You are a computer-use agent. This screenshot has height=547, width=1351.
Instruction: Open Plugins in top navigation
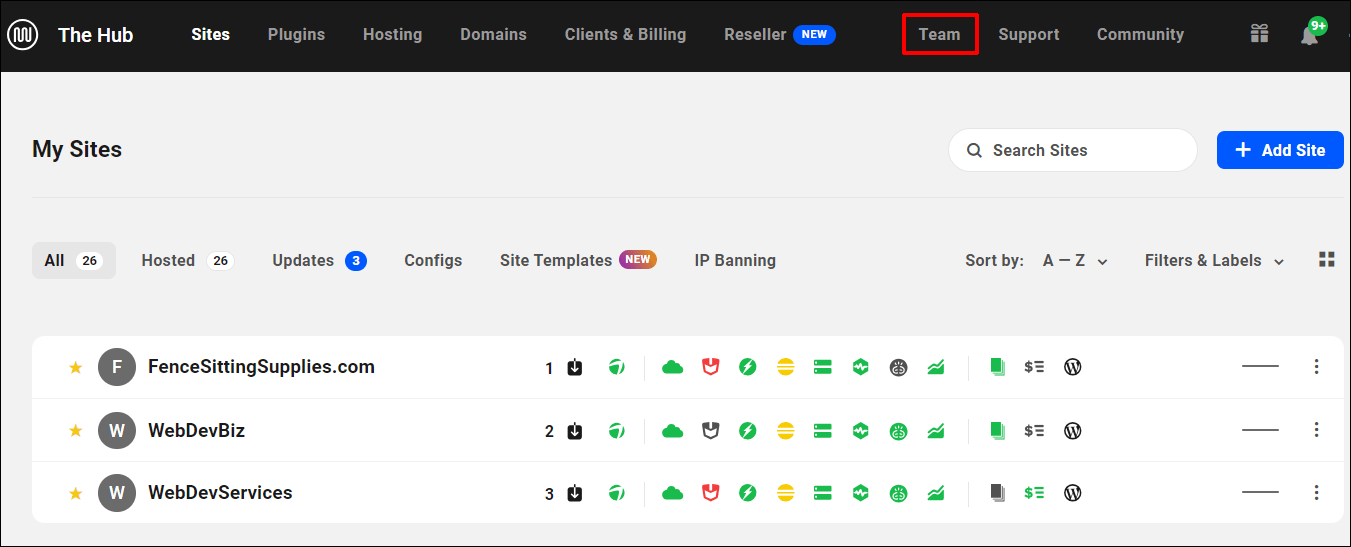coord(296,34)
